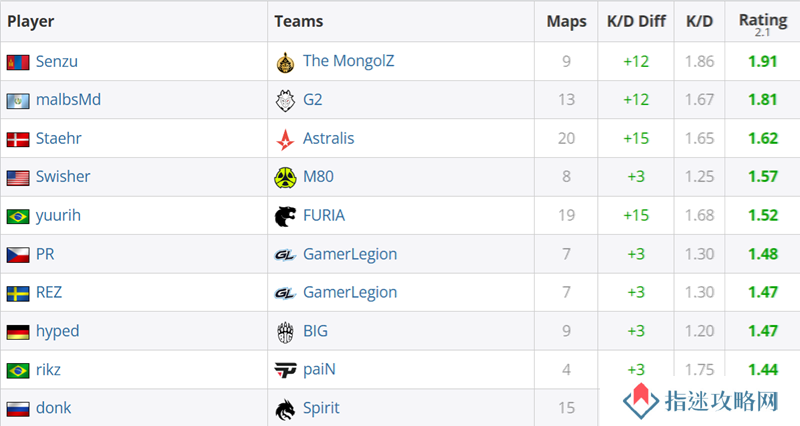Click the G2 team logo icon
800x426 pixels.
point(285,101)
